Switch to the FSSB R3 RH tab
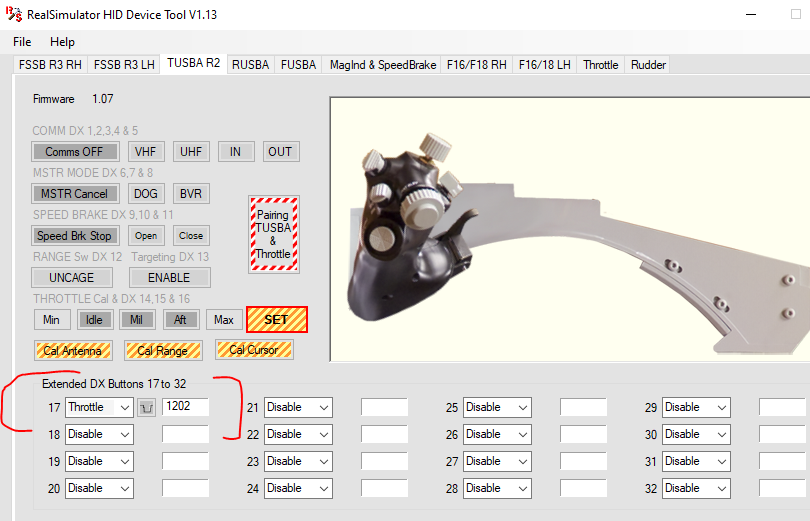The width and height of the screenshot is (810, 521). point(50,65)
